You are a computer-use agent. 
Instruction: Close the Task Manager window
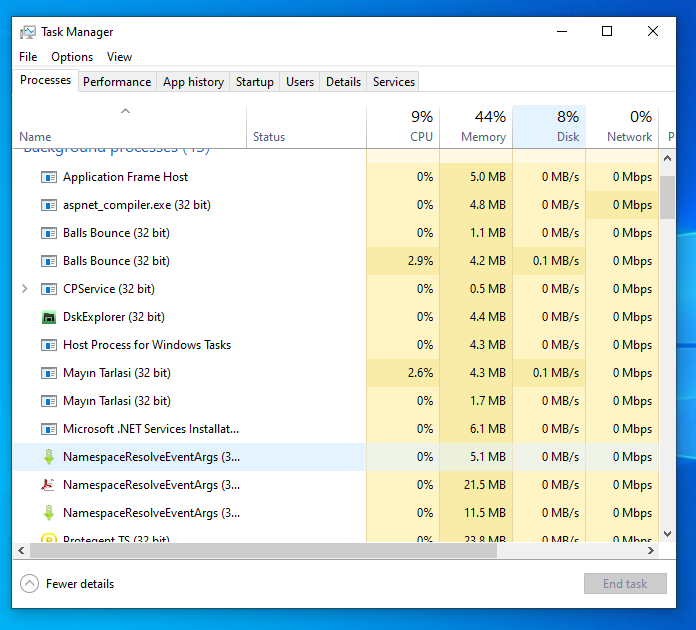[x=652, y=32]
